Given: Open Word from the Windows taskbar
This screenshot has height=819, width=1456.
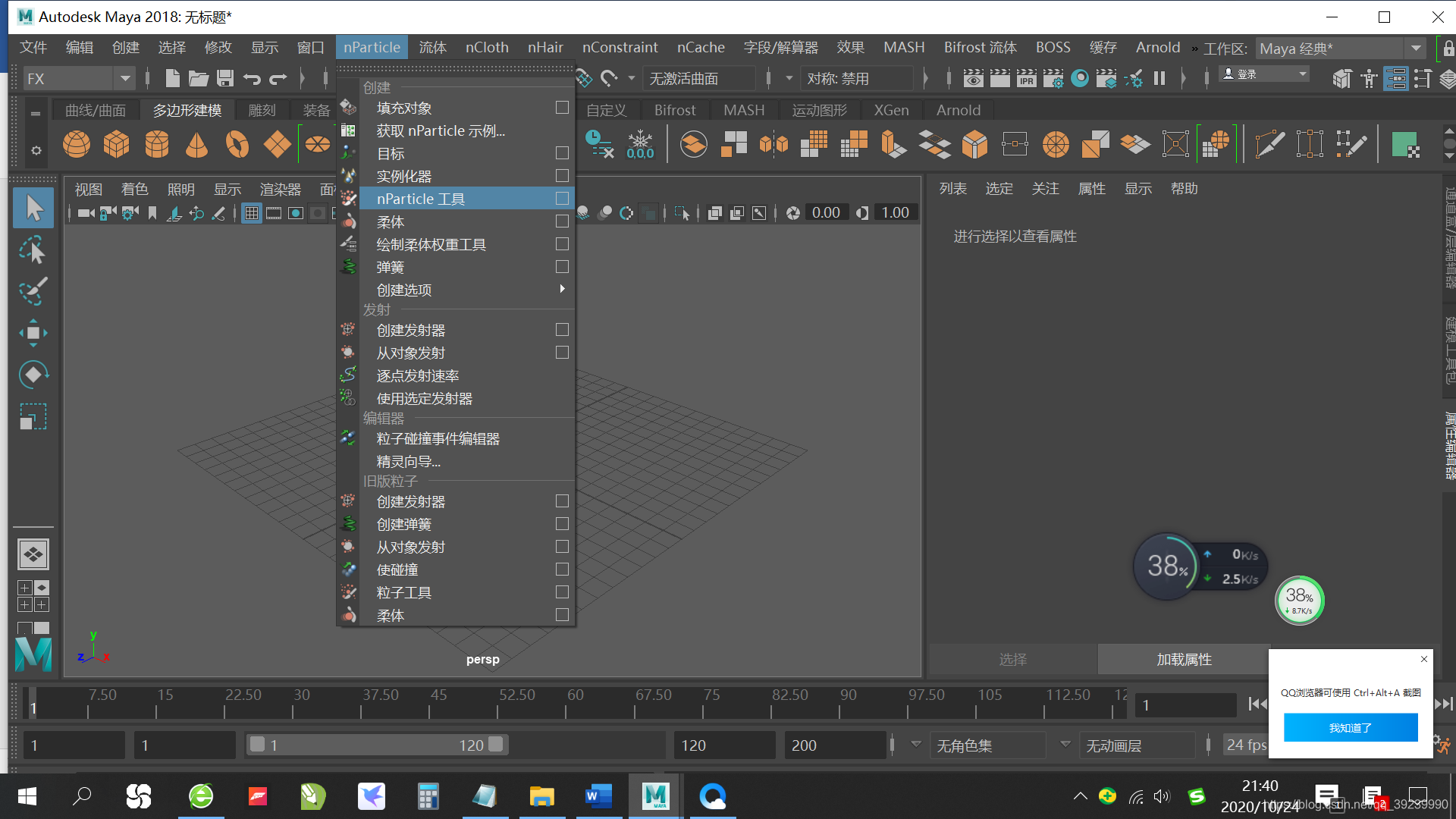Looking at the screenshot, I should [x=598, y=796].
